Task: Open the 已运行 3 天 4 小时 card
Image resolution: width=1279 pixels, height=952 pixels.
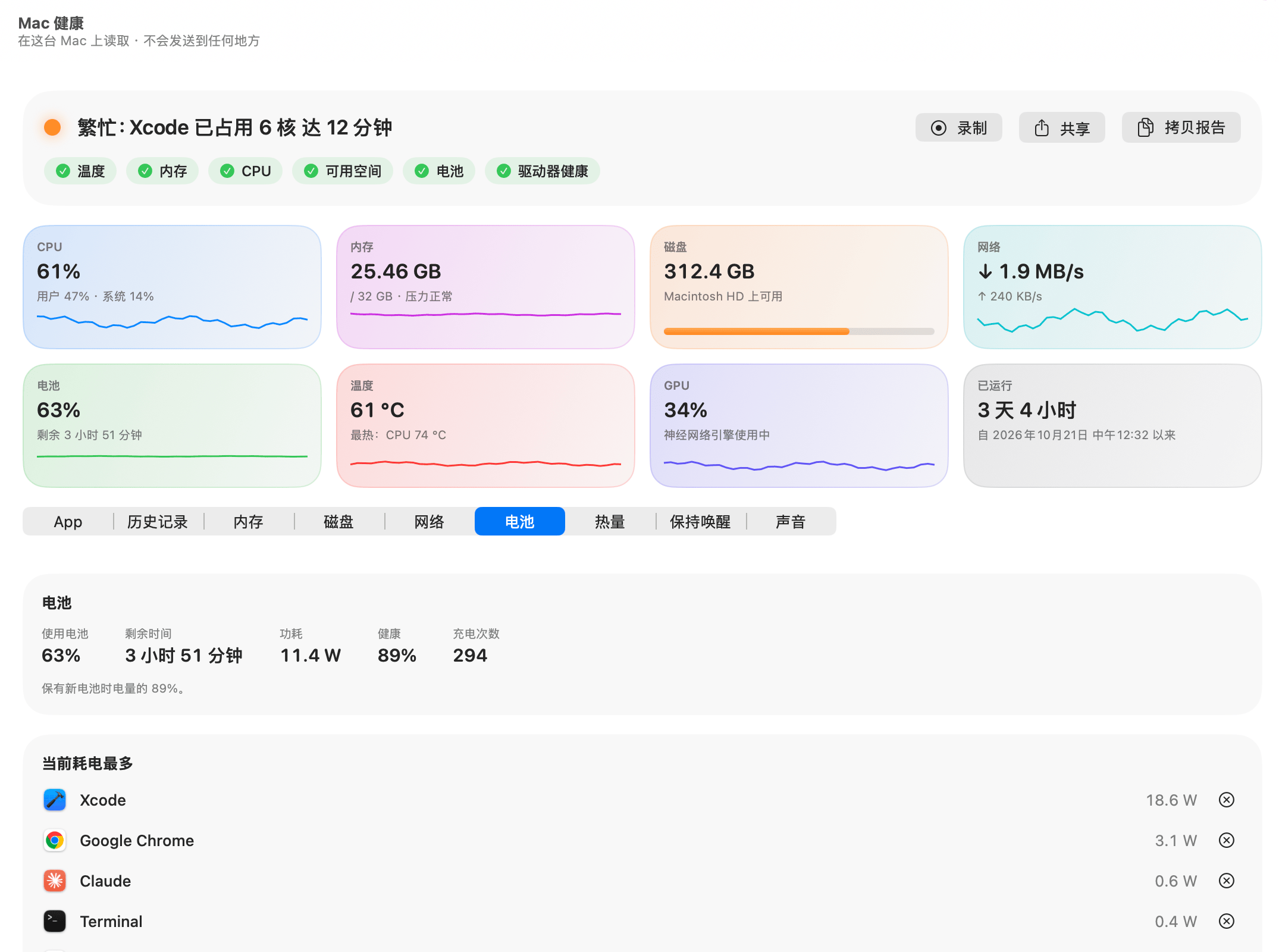Action: click(x=1112, y=425)
